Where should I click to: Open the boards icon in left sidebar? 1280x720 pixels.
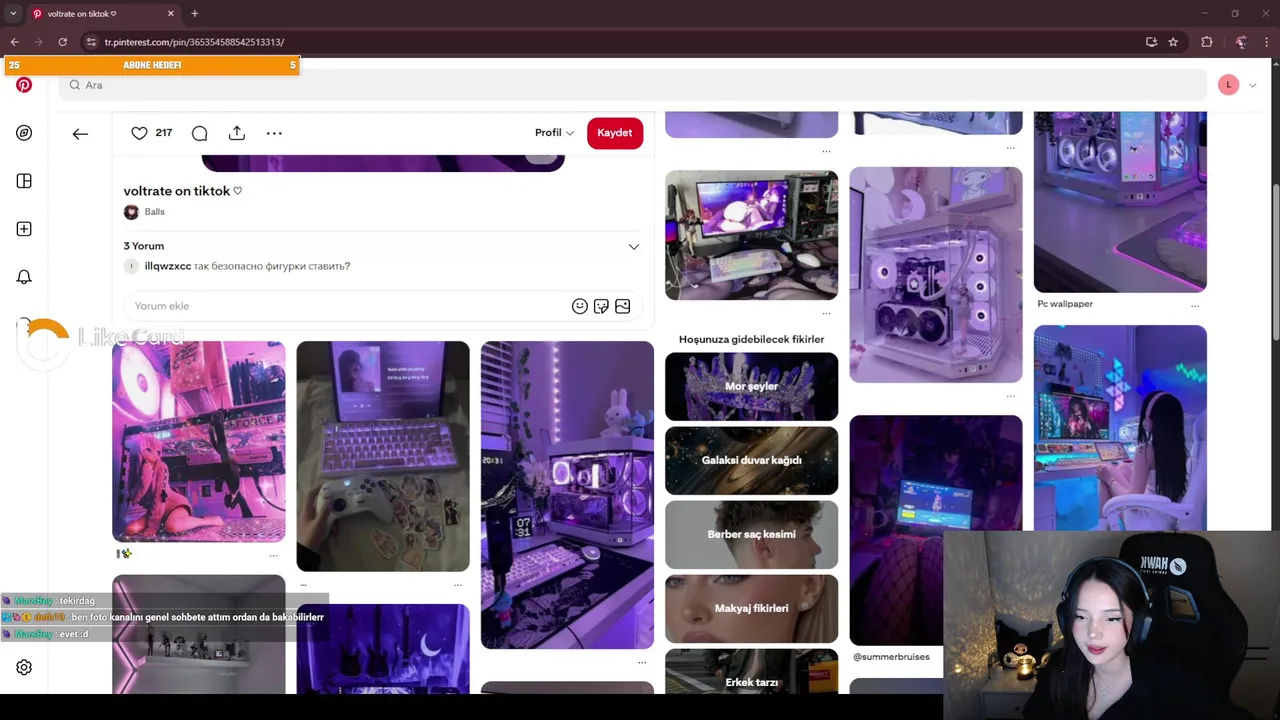24,181
